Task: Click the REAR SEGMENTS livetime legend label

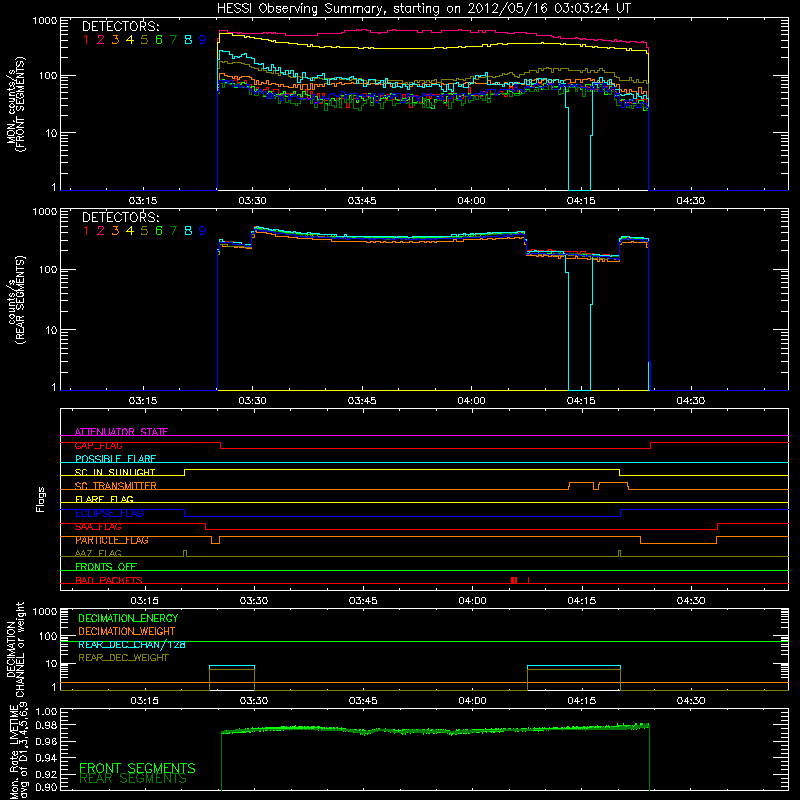Action: tap(133, 778)
